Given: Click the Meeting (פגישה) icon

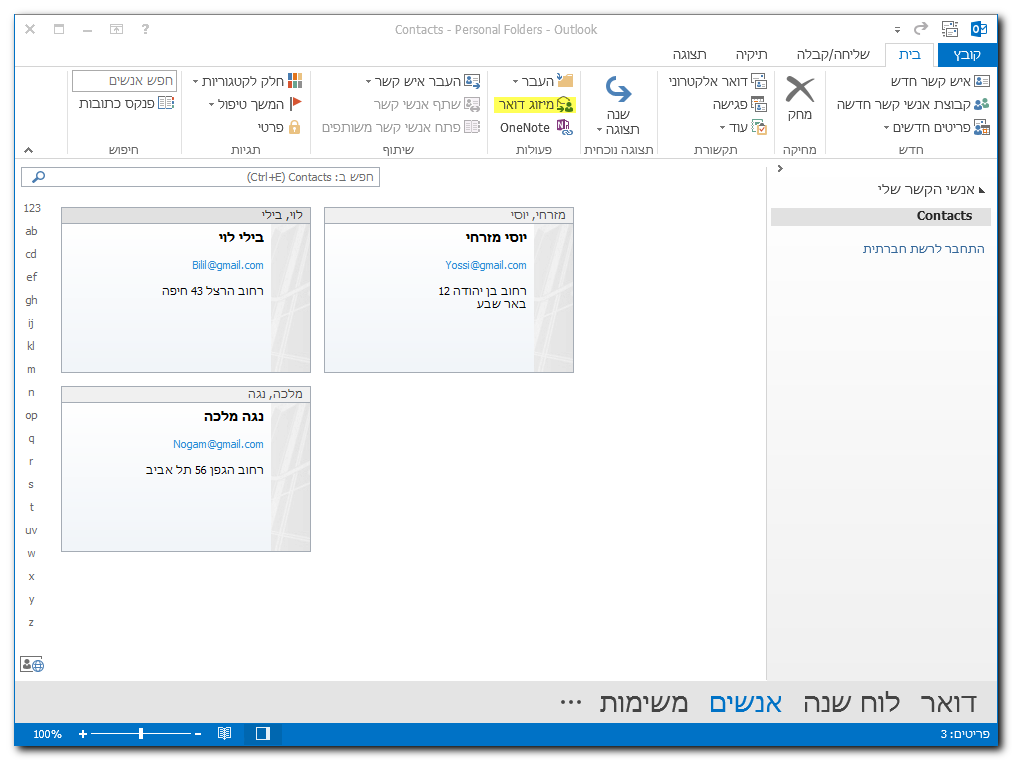Looking at the screenshot, I should tap(758, 104).
